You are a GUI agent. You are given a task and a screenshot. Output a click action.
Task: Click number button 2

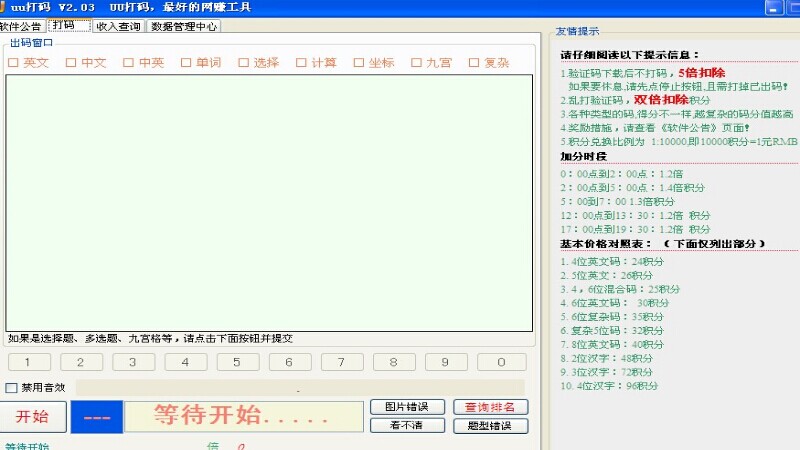click(x=82, y=362)
